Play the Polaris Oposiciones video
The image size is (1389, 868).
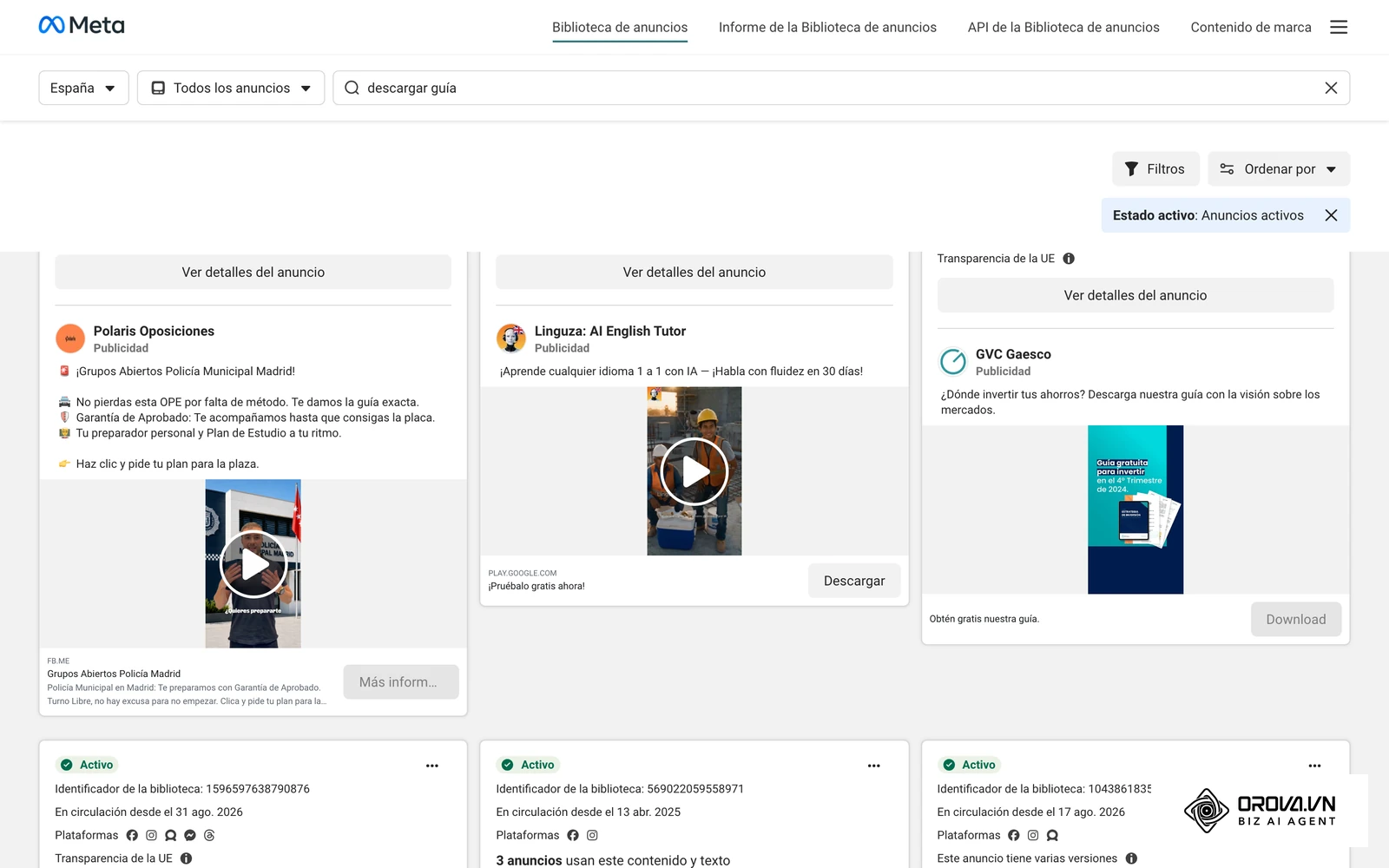coord(253,564)
